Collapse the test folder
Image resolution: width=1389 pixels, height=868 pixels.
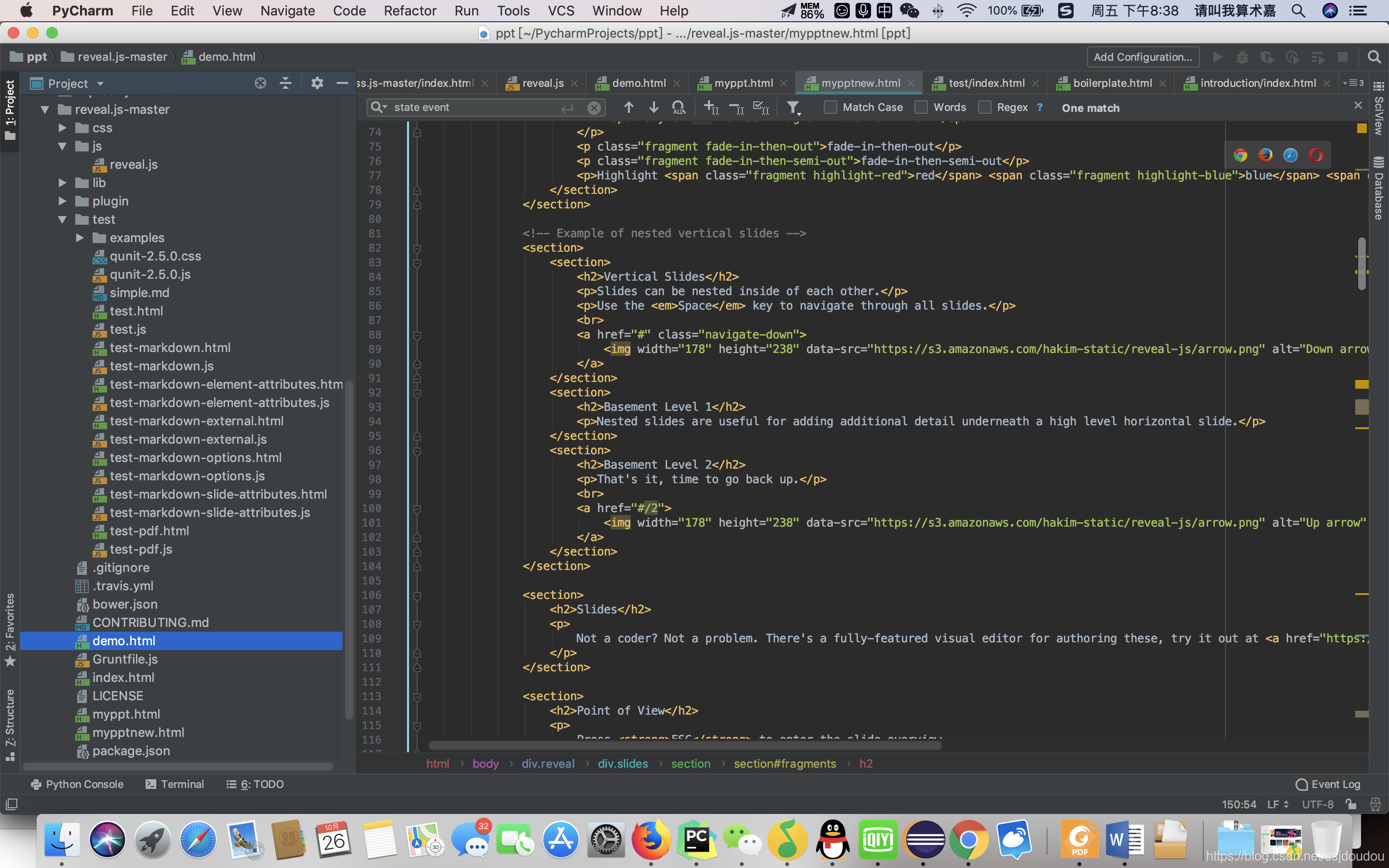pyautogui.click(x=62, y=219)
